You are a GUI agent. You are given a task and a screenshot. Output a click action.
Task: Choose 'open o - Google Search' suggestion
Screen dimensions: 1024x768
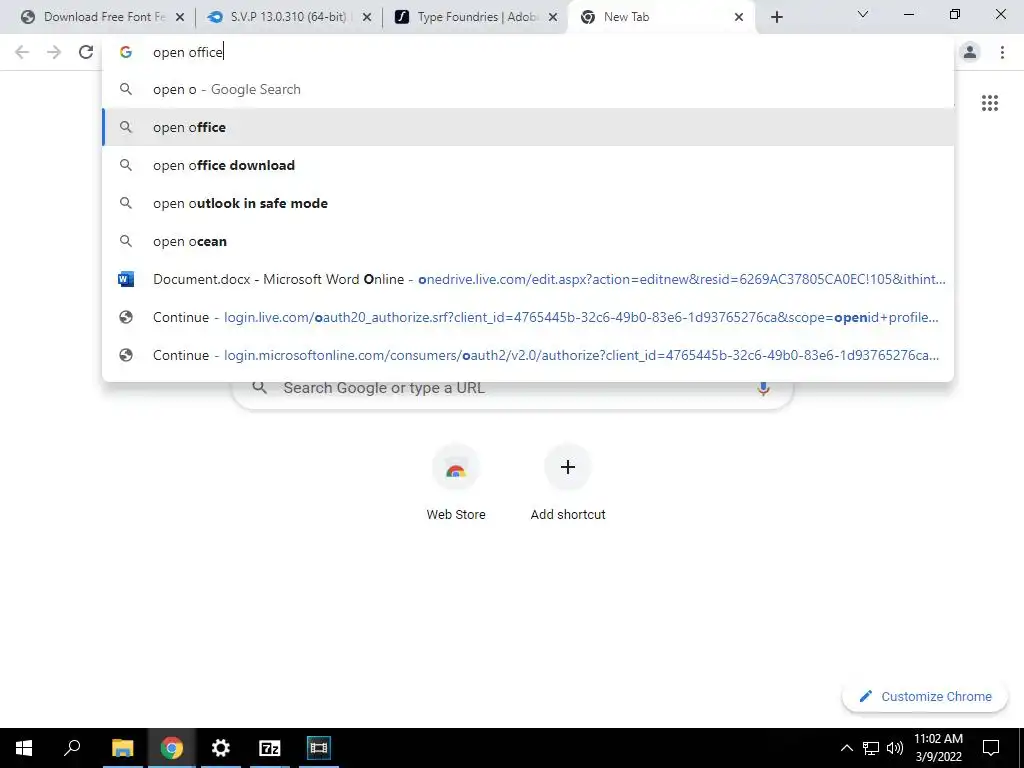(x=528, y=89)
